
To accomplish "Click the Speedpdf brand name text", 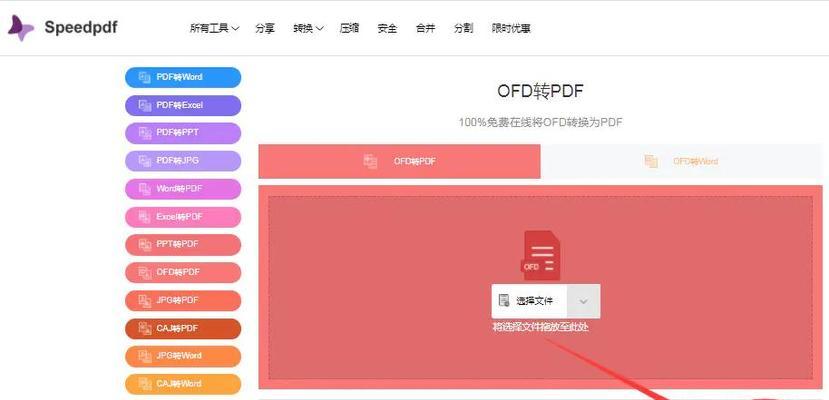I will tap(81, 27).
